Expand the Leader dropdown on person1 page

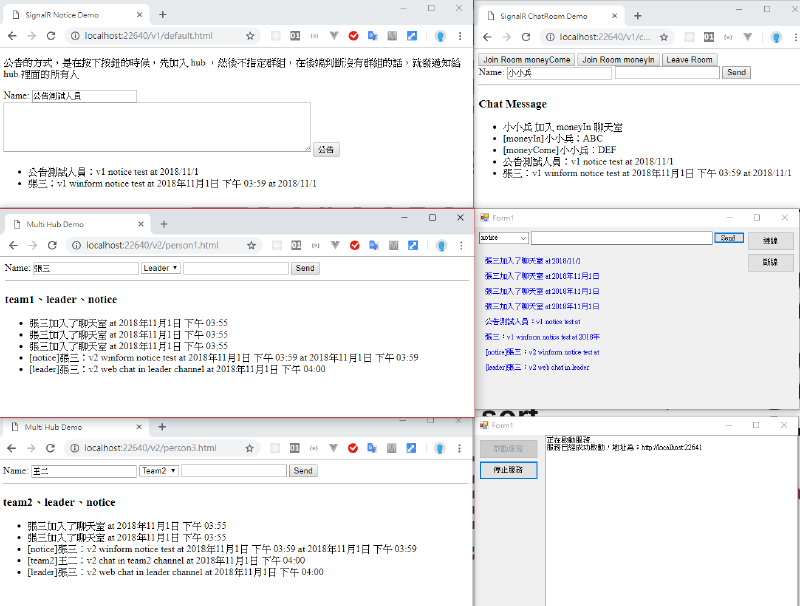161,268
